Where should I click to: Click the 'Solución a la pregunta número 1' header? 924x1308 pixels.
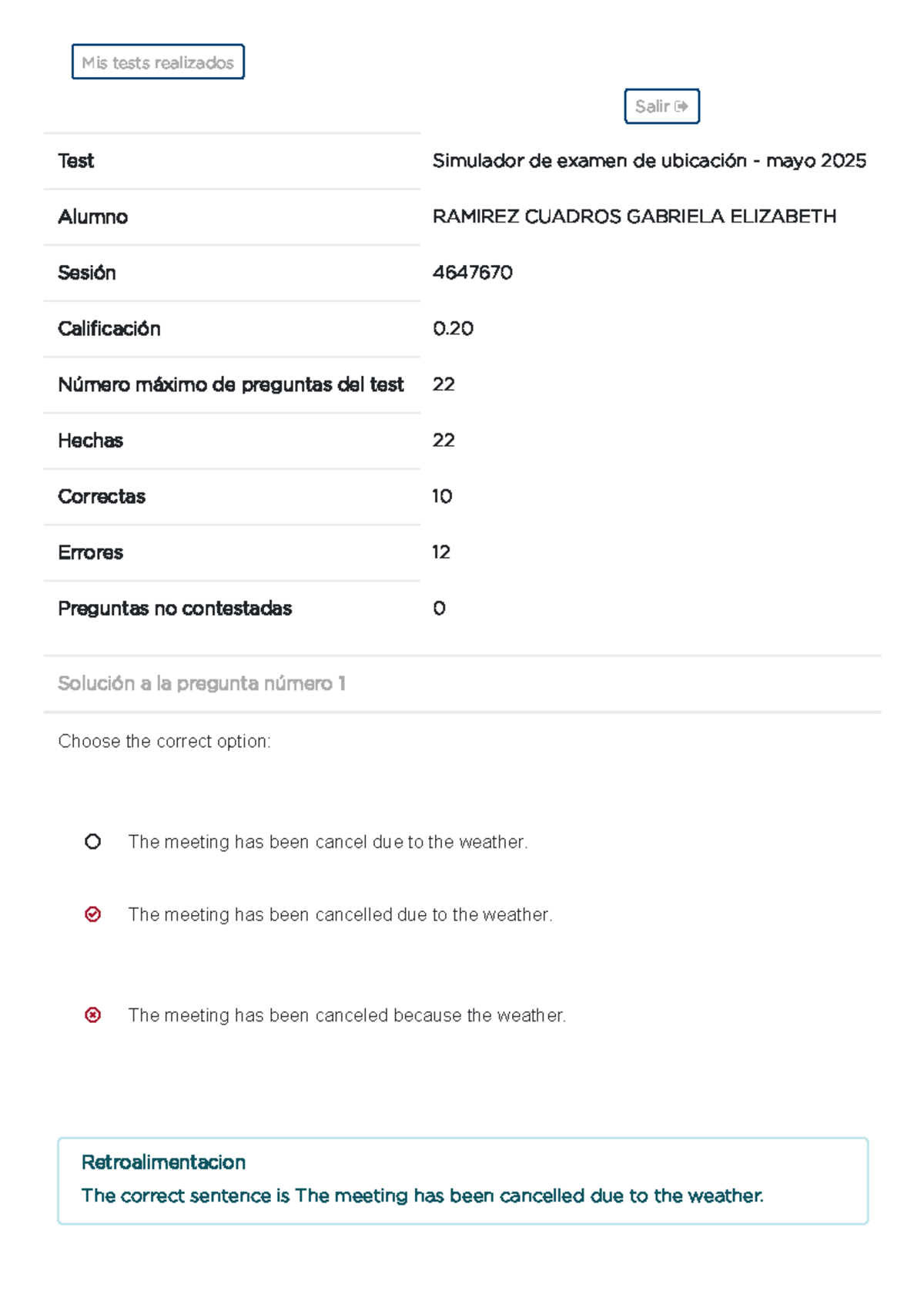202,683
